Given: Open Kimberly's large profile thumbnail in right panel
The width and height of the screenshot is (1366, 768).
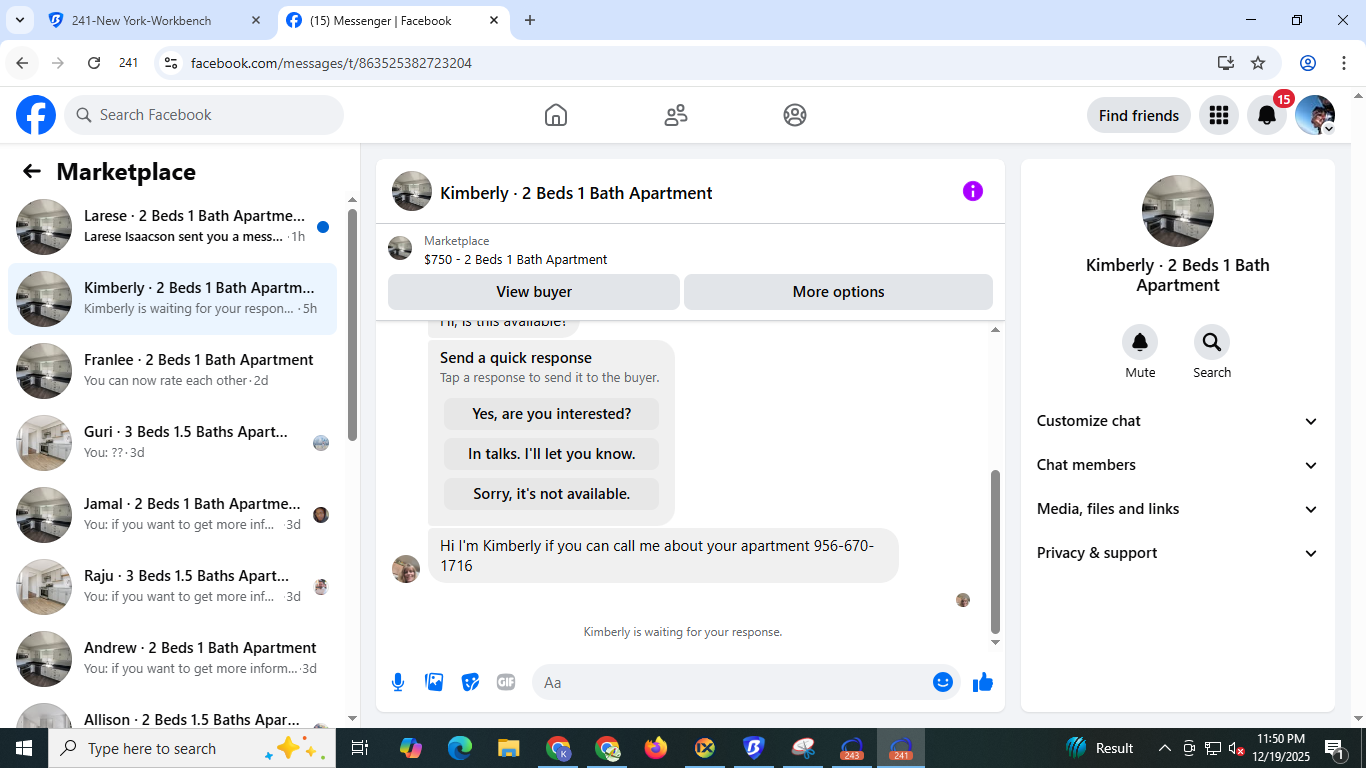Looking at the screenshot, I should pyautogui.click(x=1178, y=211).
